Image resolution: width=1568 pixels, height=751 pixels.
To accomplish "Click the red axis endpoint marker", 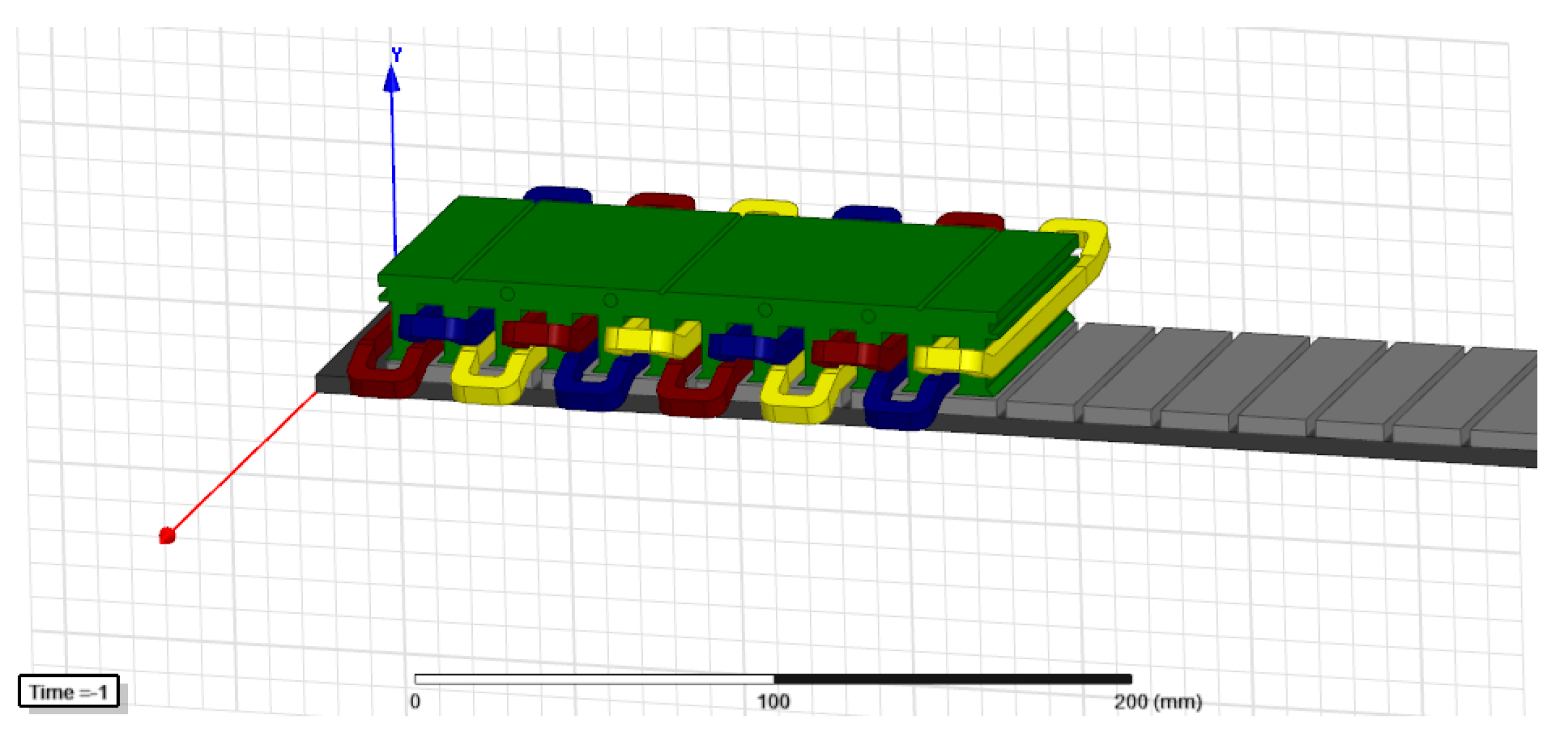I will [167, 536].
